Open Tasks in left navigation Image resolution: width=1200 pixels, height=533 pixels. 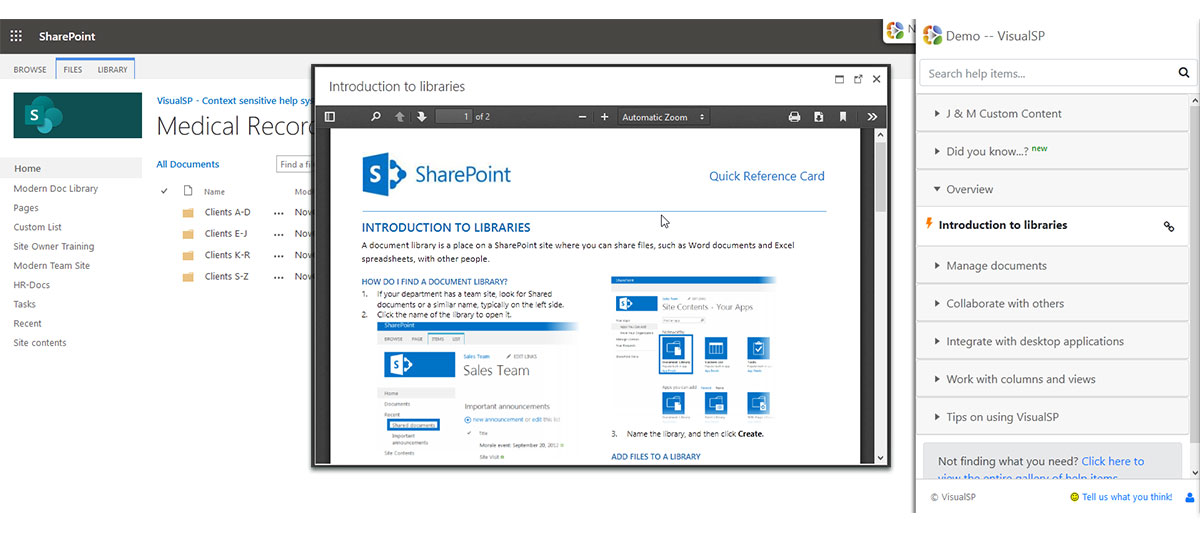coord(24,304)
